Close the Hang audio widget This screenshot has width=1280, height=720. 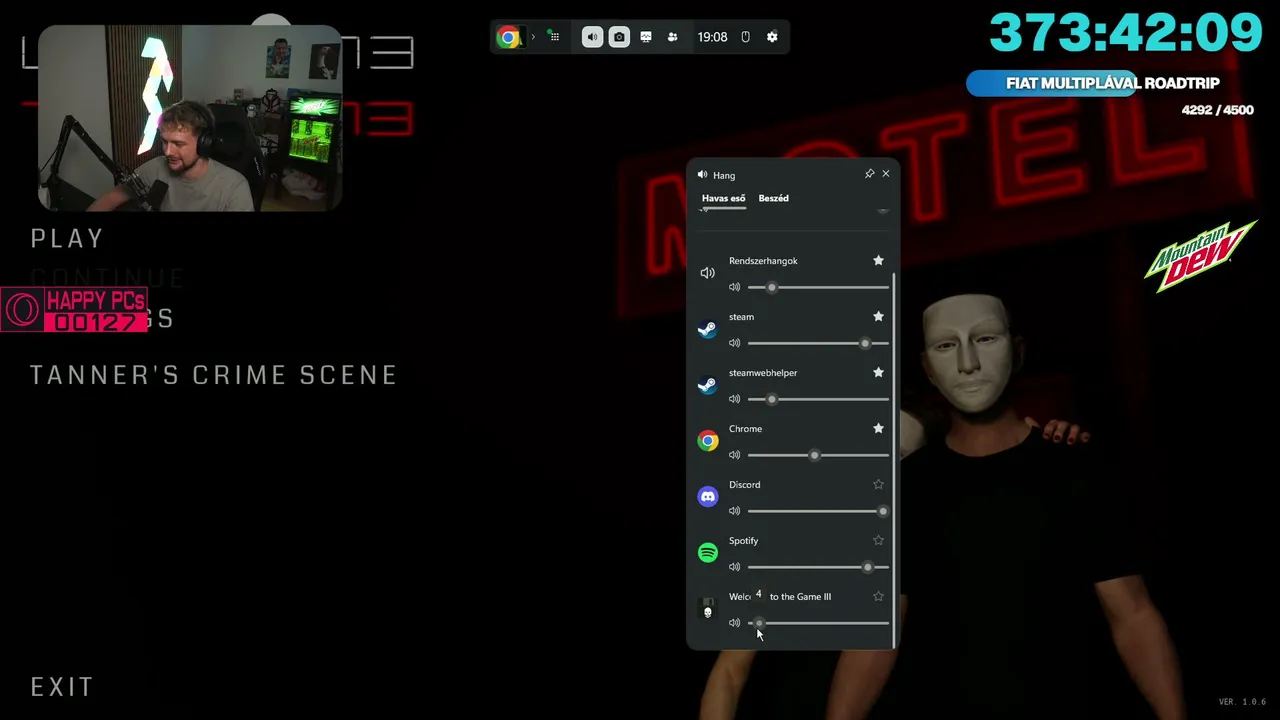pyautogui.click(x=885, y=174)
